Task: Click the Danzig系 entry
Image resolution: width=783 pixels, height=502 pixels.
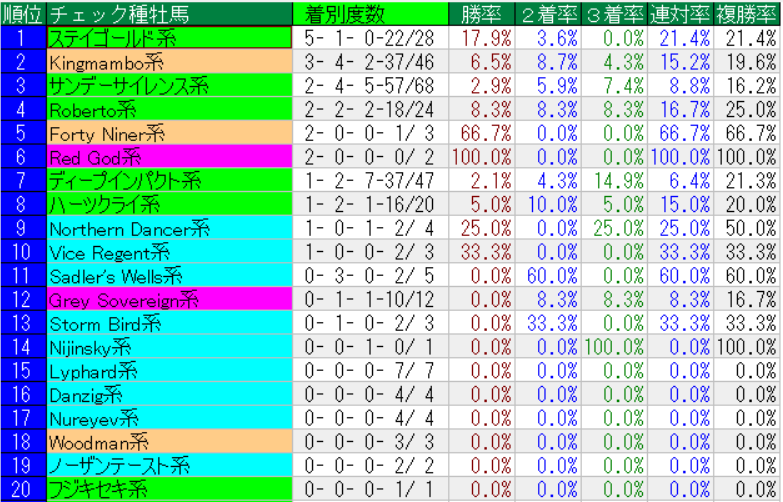Action: coord(169,394)
